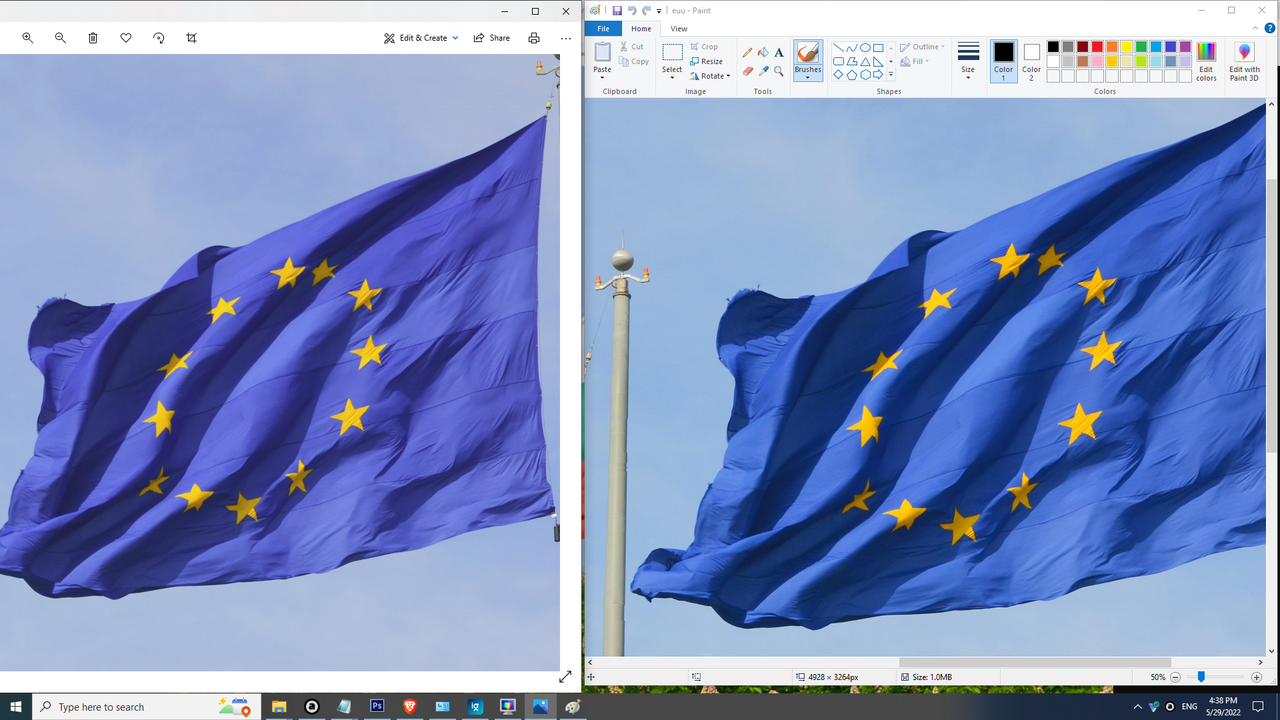The width and height of the screenshot is (1280, 720).
Task: Select the Magnifier tool in Paint
Action: pos(779,71)
